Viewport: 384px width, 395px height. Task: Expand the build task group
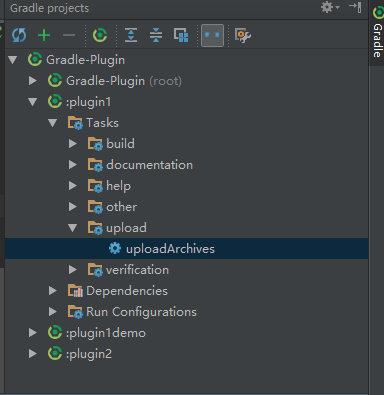[x=73, y=144]
